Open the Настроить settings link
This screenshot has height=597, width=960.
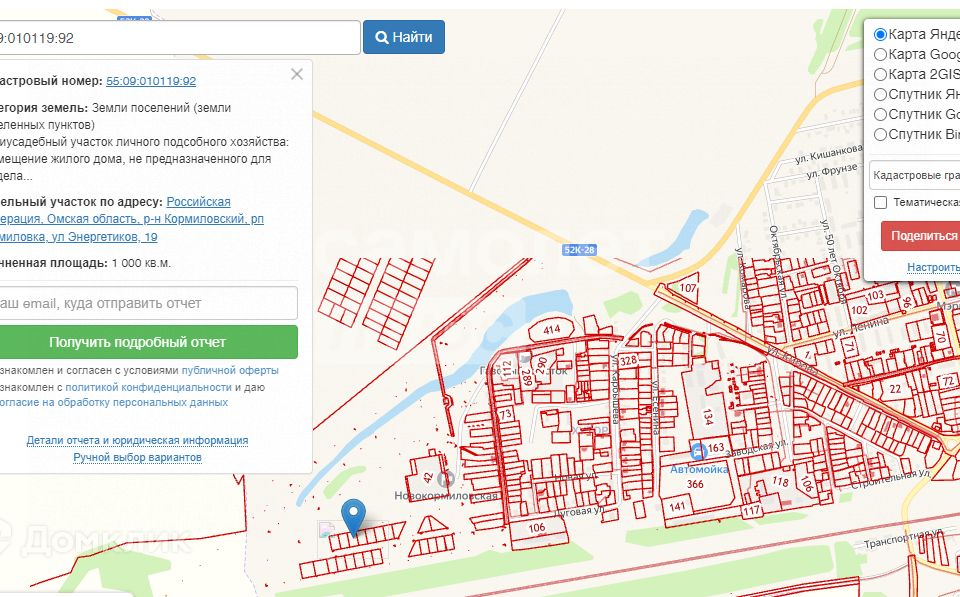pos(932,268)
